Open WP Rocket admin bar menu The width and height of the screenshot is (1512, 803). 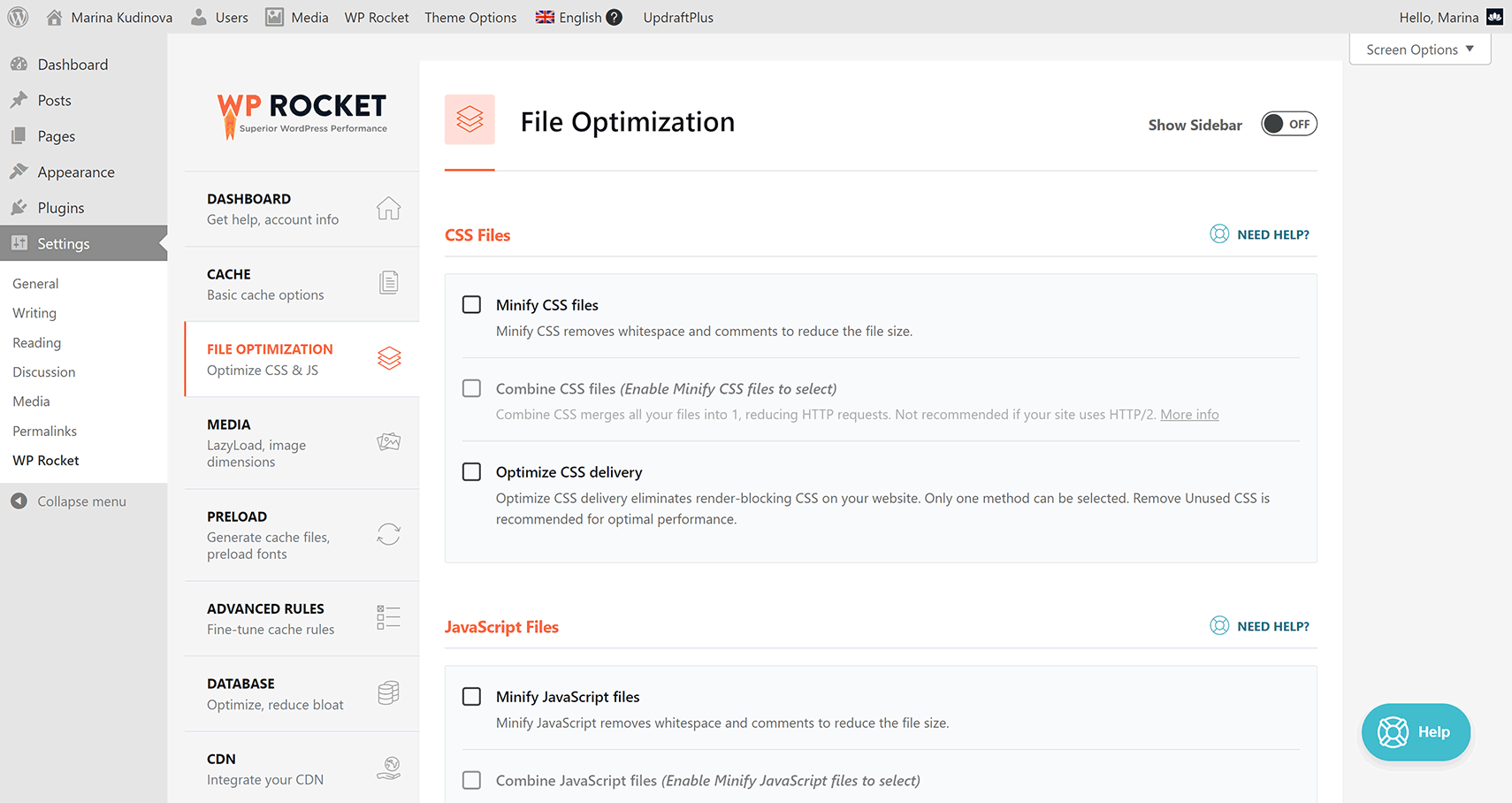[x=377, y=17]
